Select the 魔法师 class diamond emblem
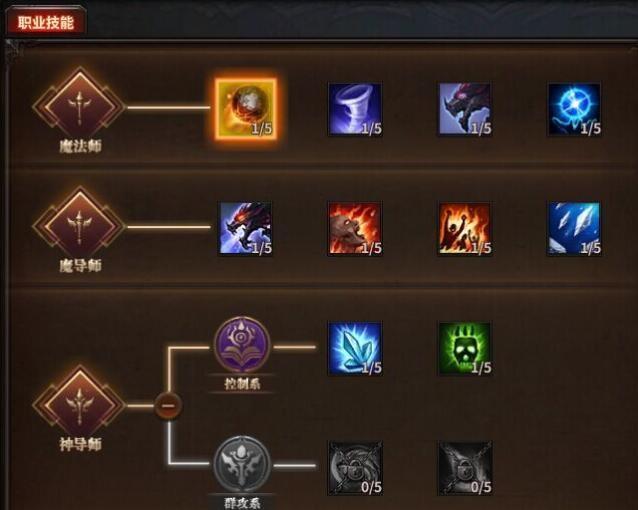The image size is (638, 510). (79, 108)
